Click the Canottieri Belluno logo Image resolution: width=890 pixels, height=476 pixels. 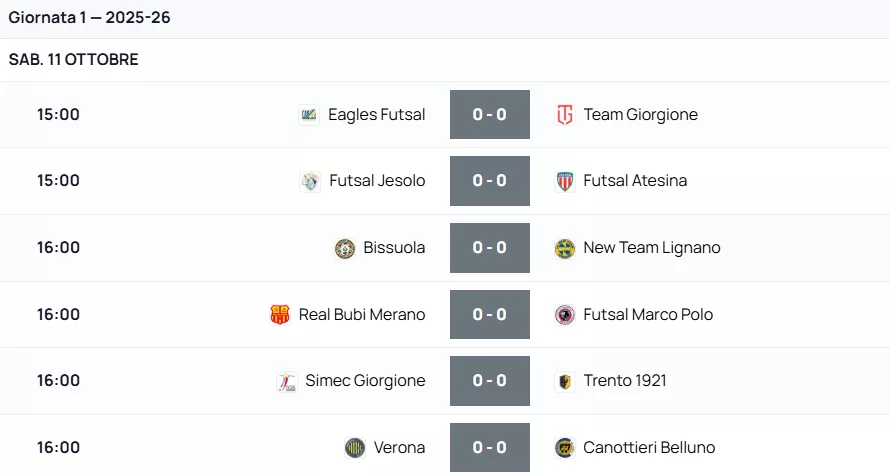tap(565, 448)
